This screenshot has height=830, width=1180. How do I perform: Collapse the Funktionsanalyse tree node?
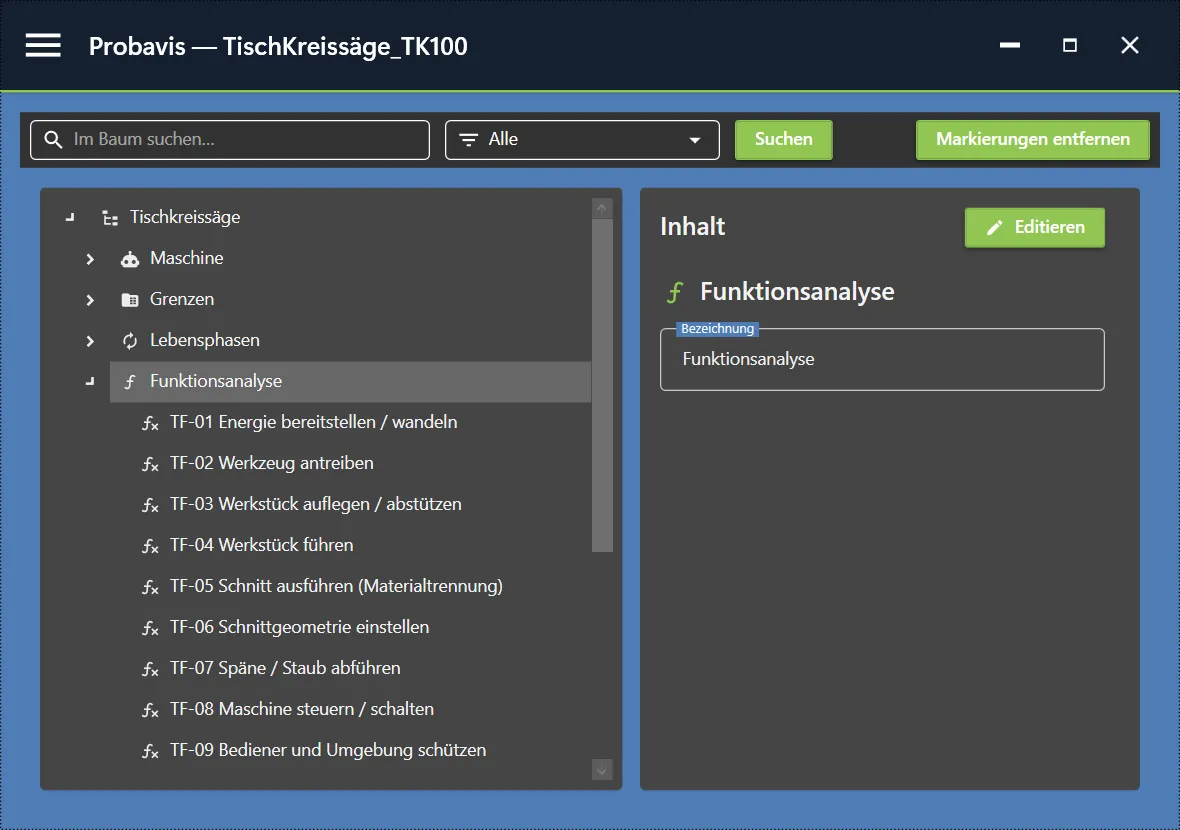[90, 382]
